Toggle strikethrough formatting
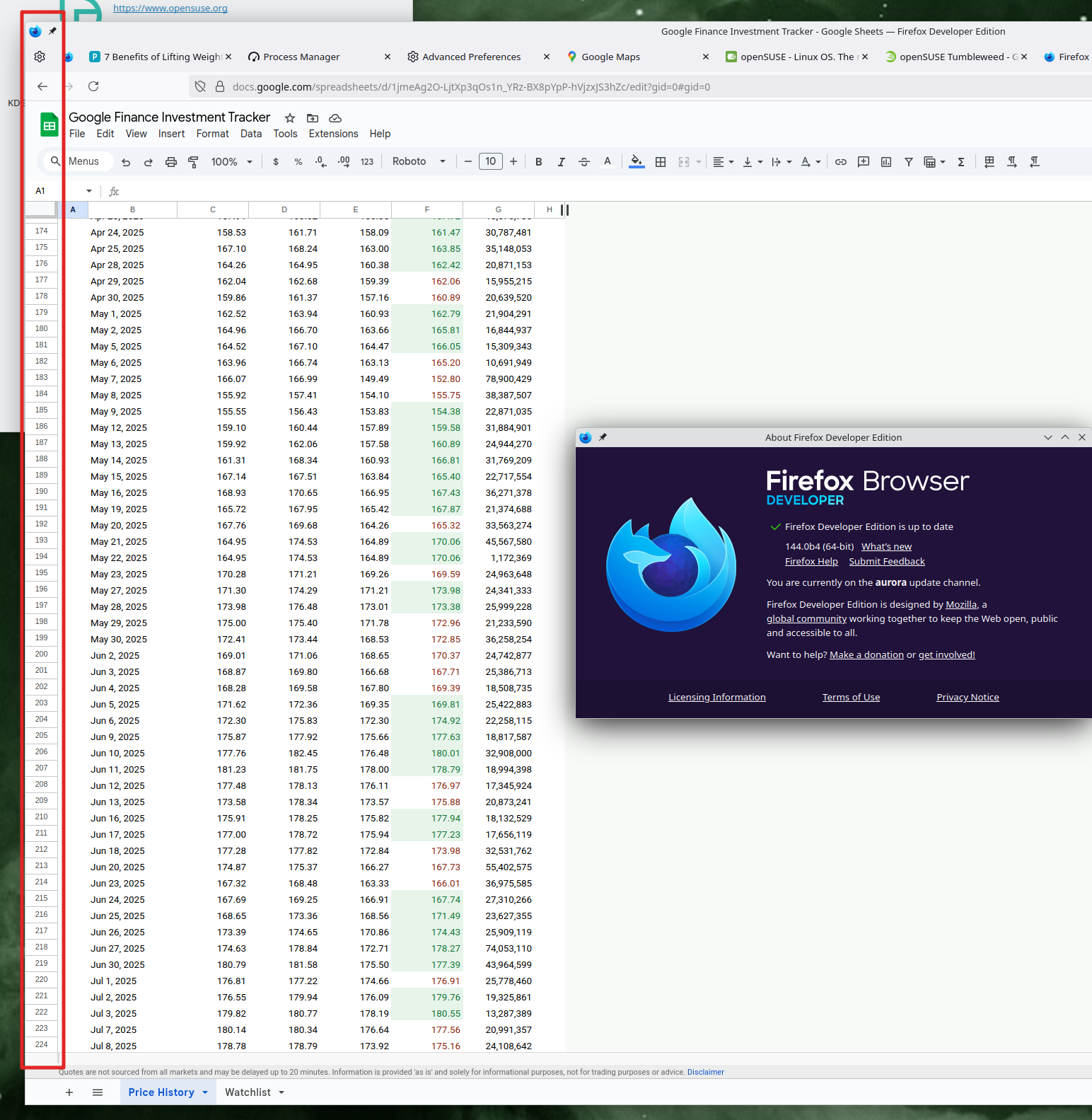Viewport: 1092px width, 1120px height. point(584,162)
